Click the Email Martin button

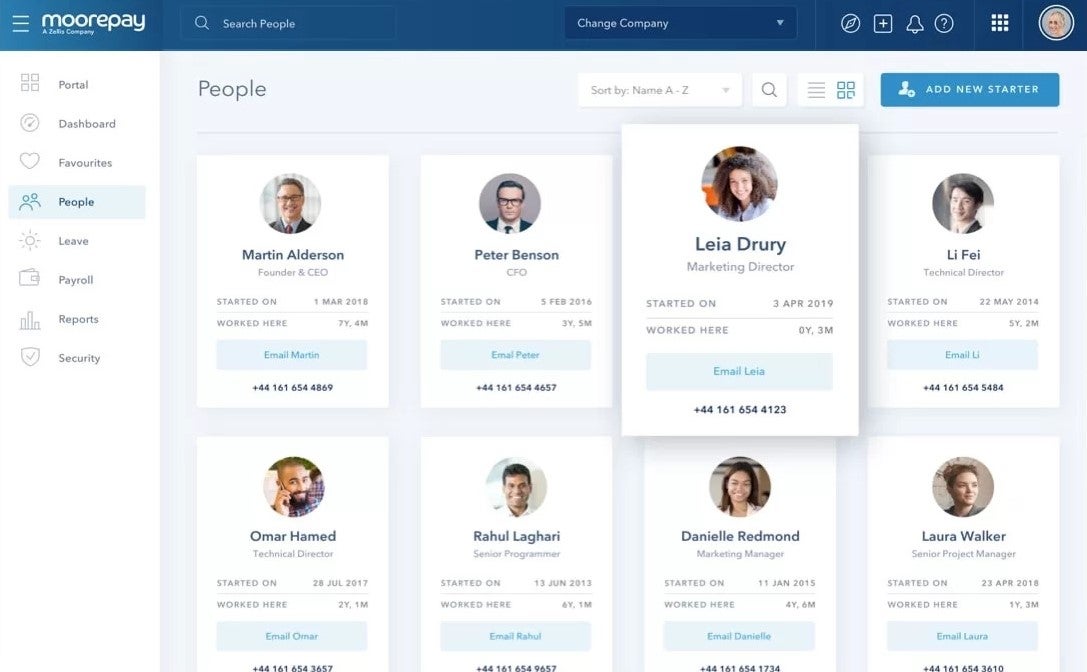pyautogui.click(x=292, y=355)
